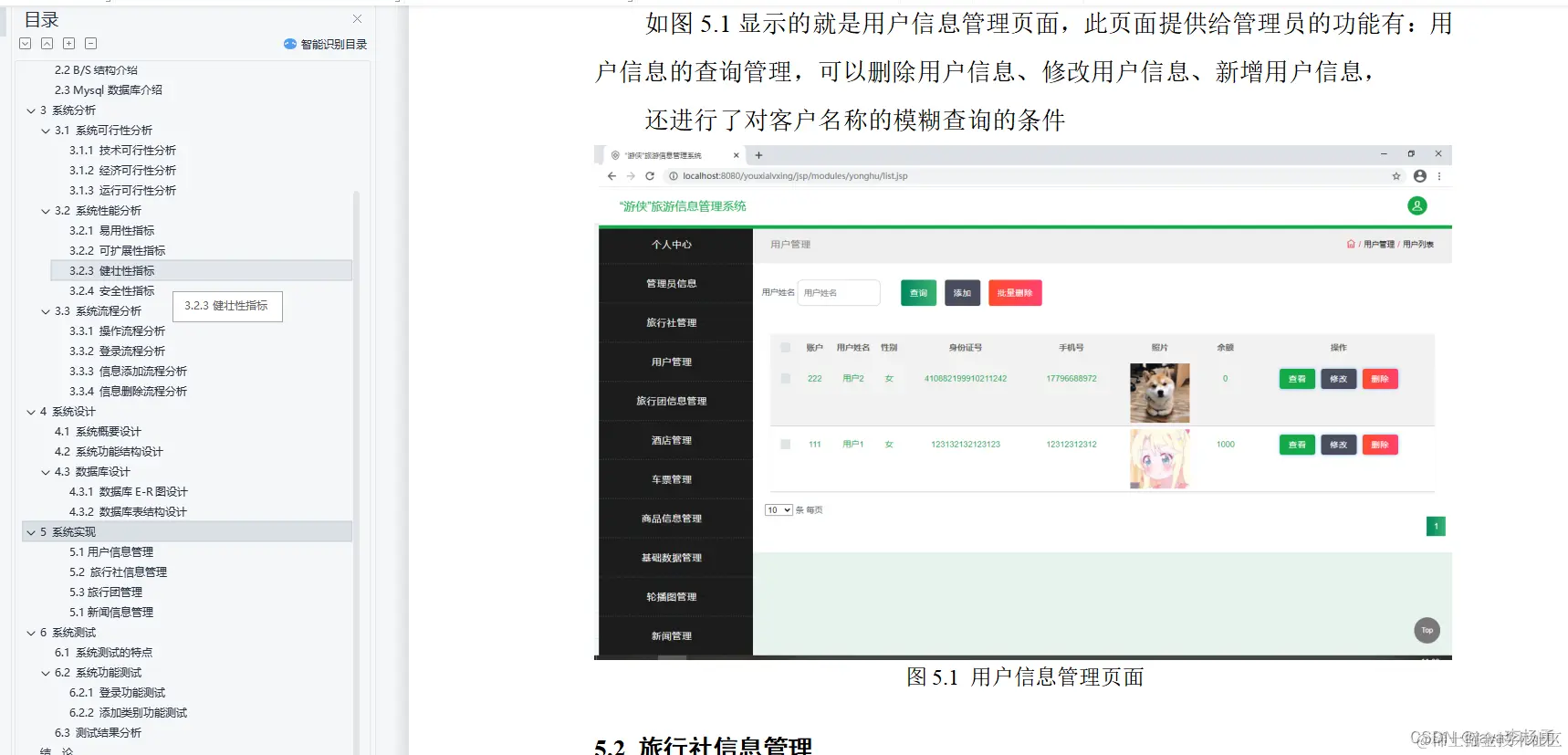The width and height of the screenshot is (1568, 755).
Task: Collapse the 3.1 系统可行性分析 chevron
Action: (46, 131)
